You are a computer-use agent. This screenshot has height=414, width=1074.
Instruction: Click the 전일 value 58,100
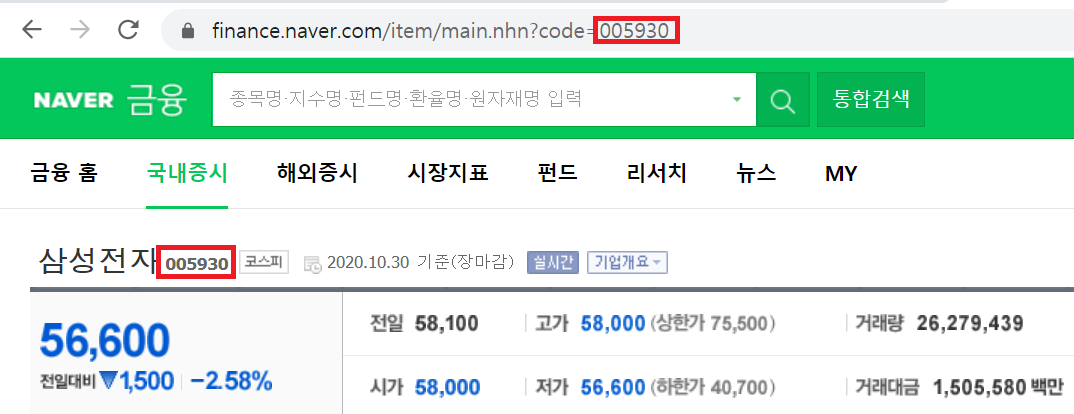(x=446, y=324)
